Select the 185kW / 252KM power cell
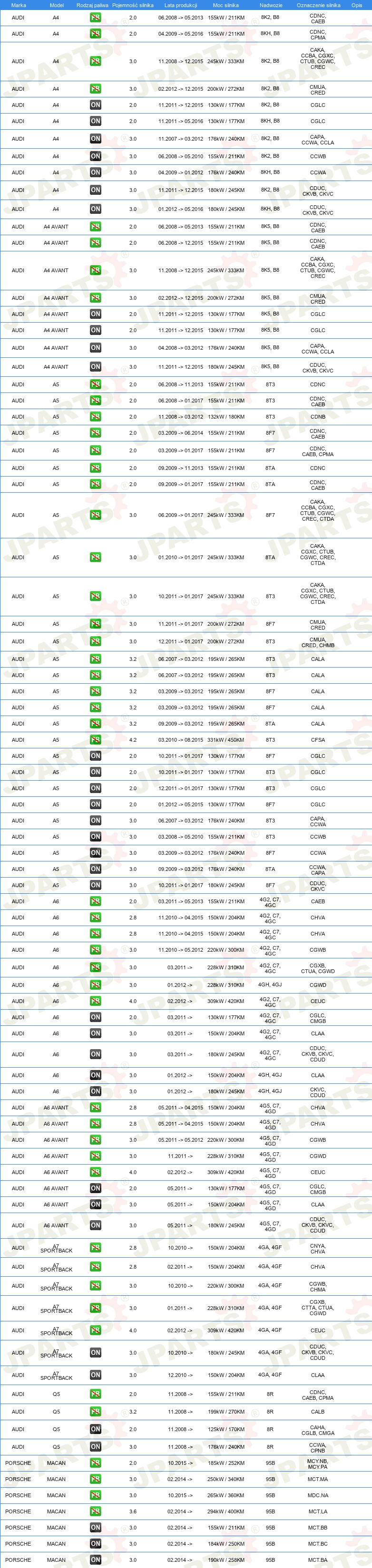Image resolution: width=372 pixels, height=1568 pixels. click(225, 1463)
